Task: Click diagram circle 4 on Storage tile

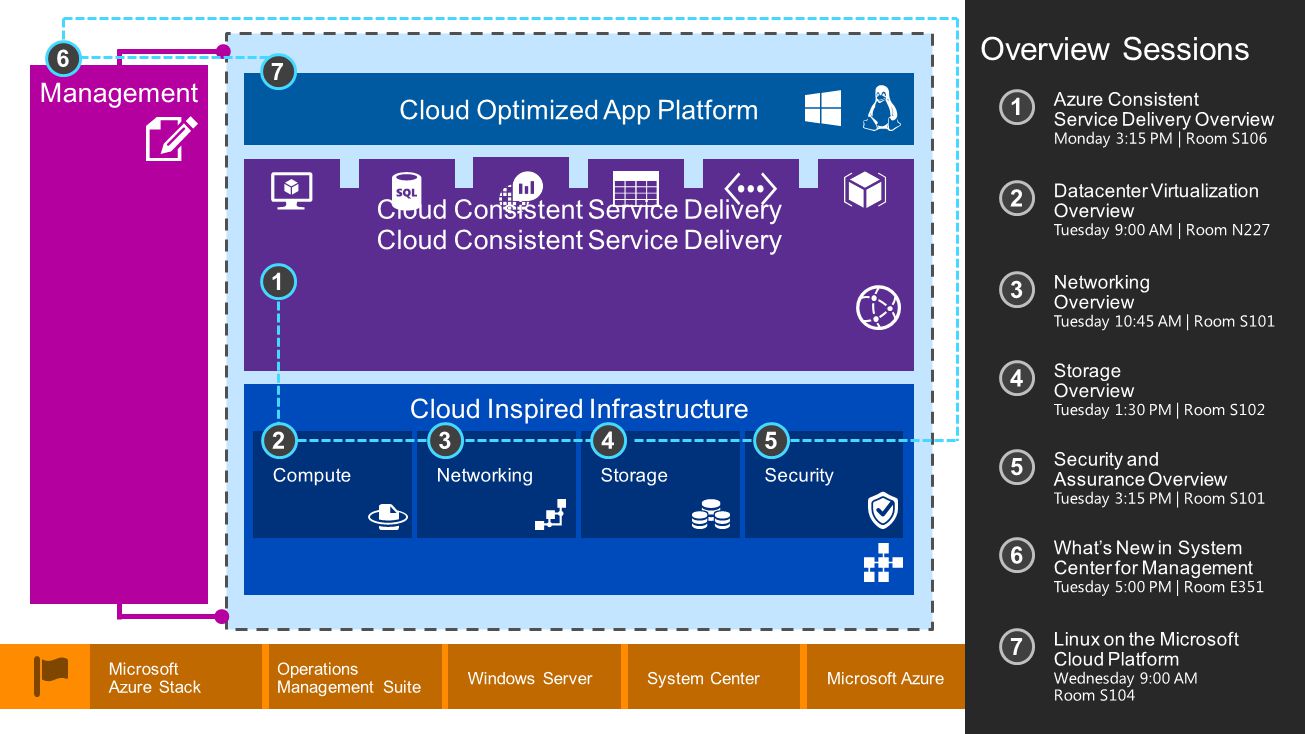Action: tap(608, 440)
